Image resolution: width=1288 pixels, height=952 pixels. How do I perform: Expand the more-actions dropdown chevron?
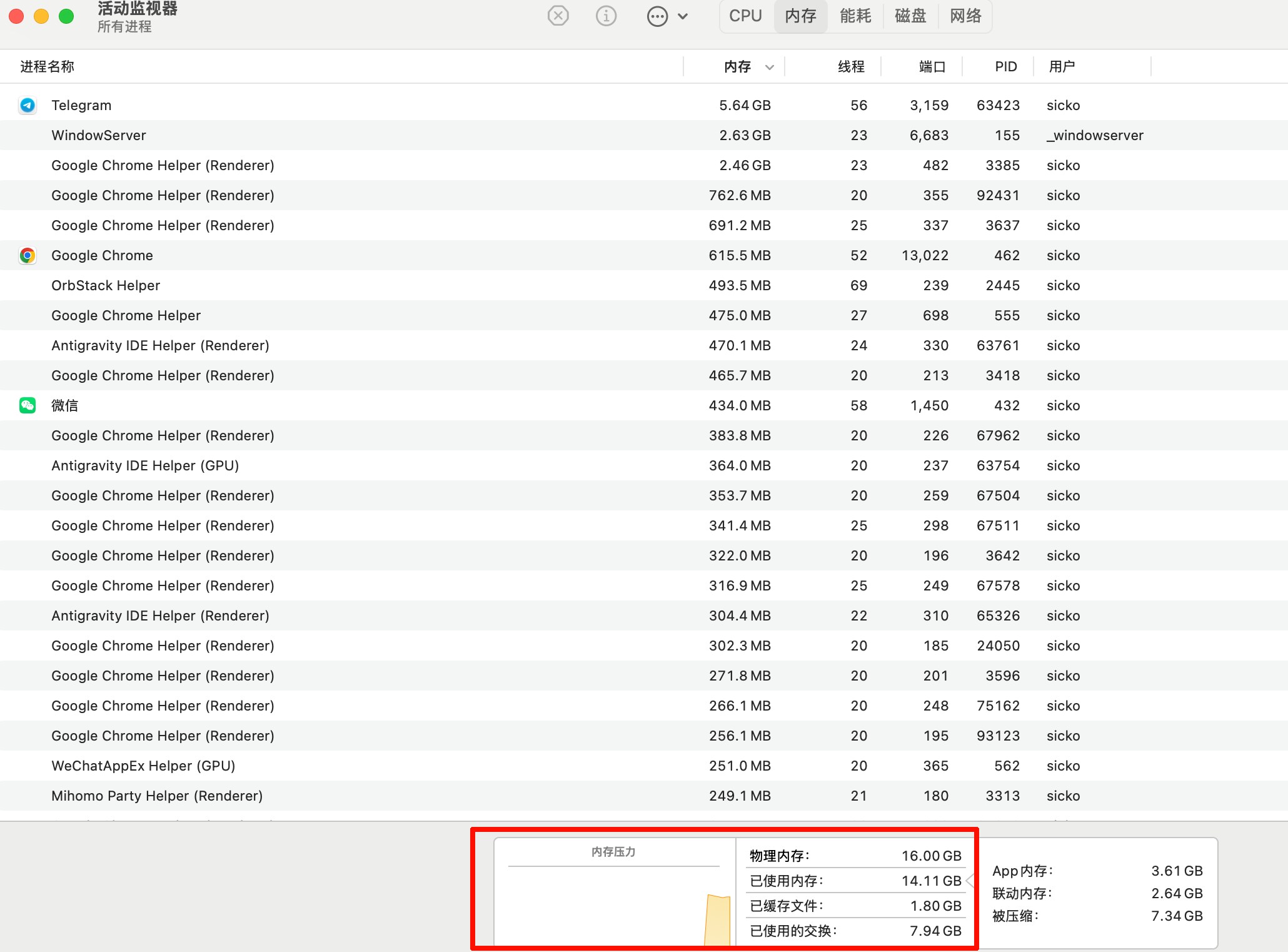point(683,16)
